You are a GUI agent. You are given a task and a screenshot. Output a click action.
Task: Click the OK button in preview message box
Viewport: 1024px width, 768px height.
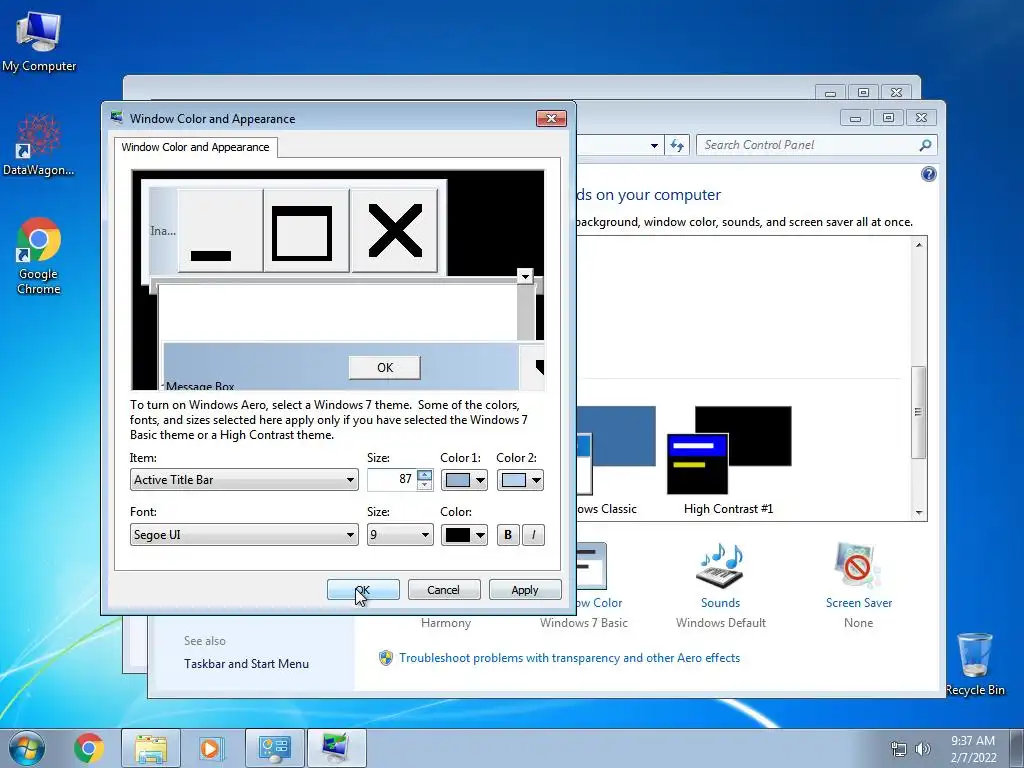(385, 367)
